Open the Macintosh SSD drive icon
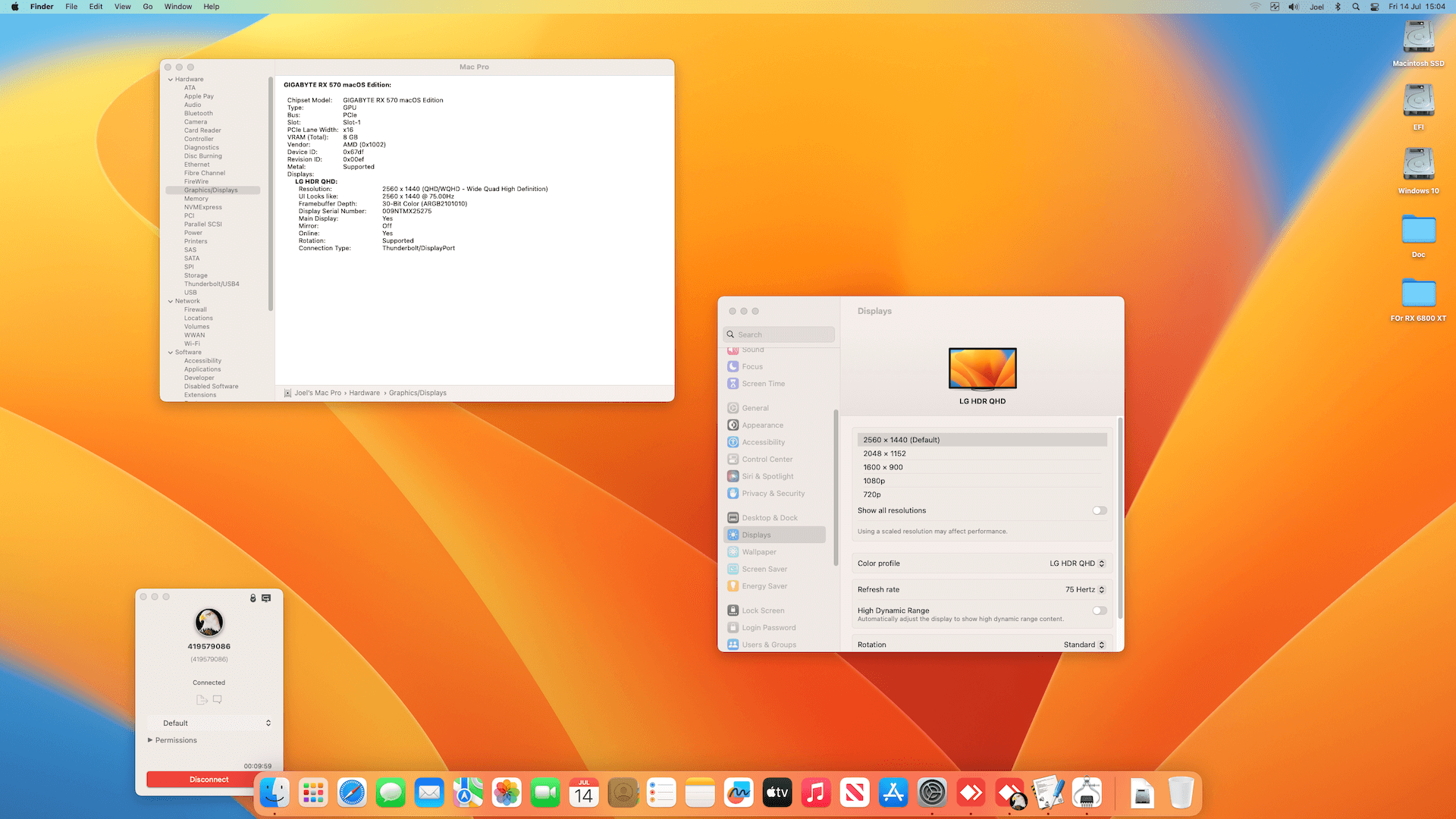This screenshot has width=1456, height=819. pyautogui.click(x=1418, y=37)
